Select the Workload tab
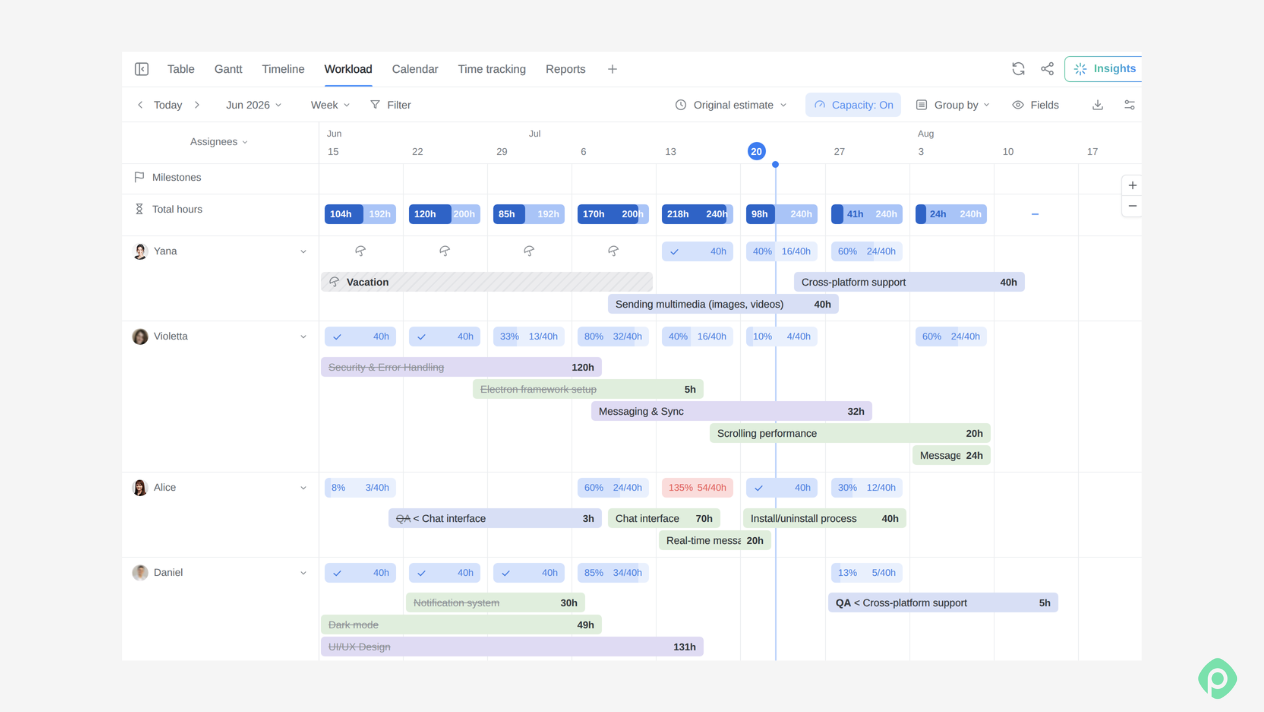 click(348, 69)
